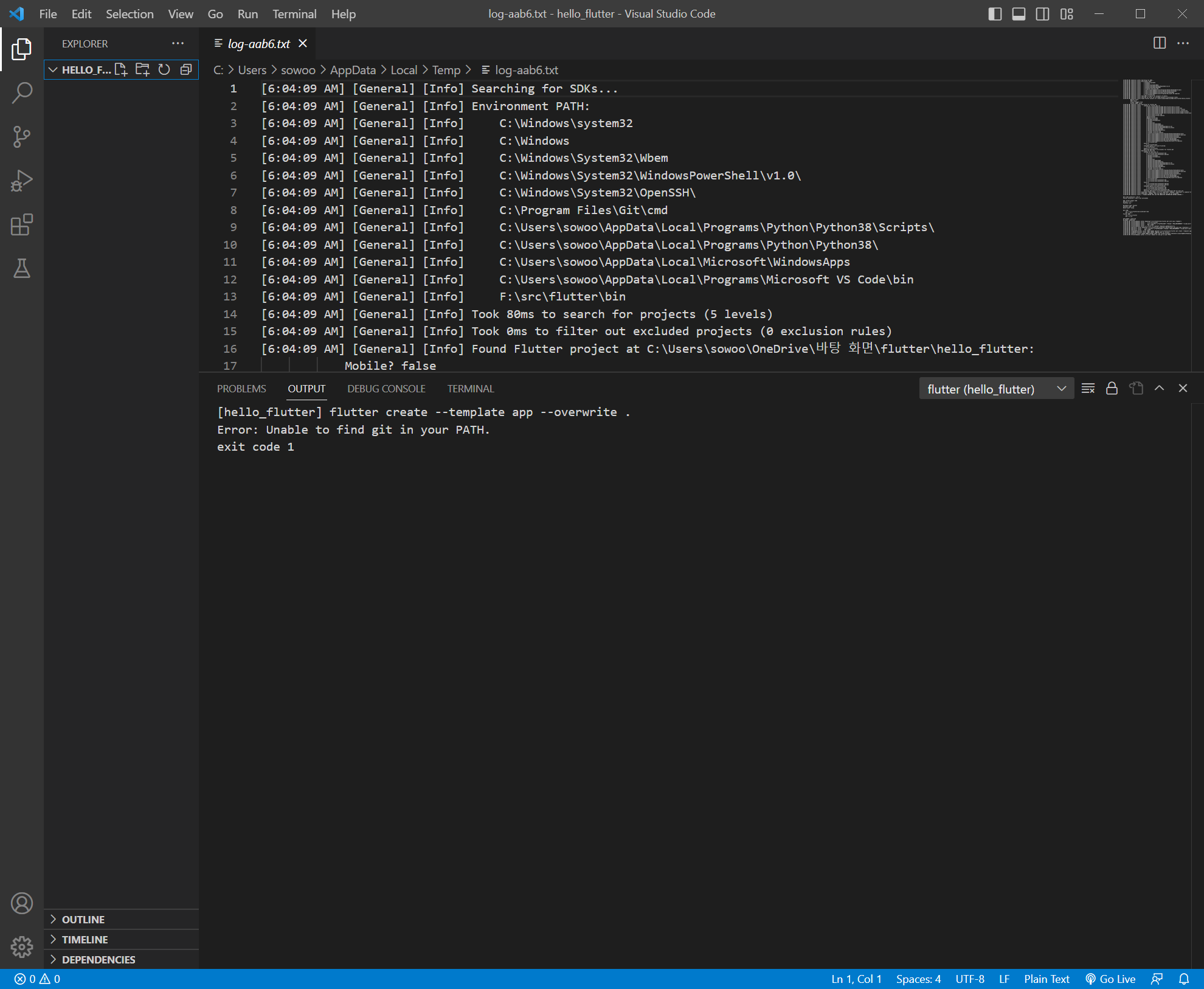Click the sowoo breadcrumb segment
This screenshot has width=1204, height=989.
[x=298, y=70]
